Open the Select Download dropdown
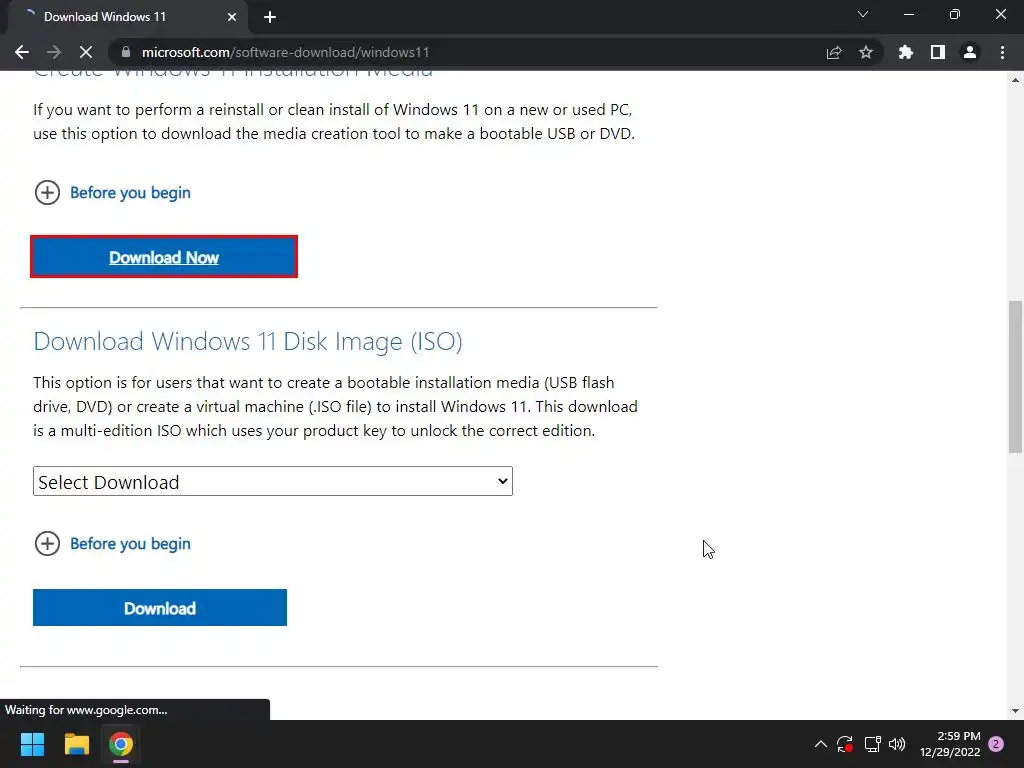 click(x=273, y=481)
